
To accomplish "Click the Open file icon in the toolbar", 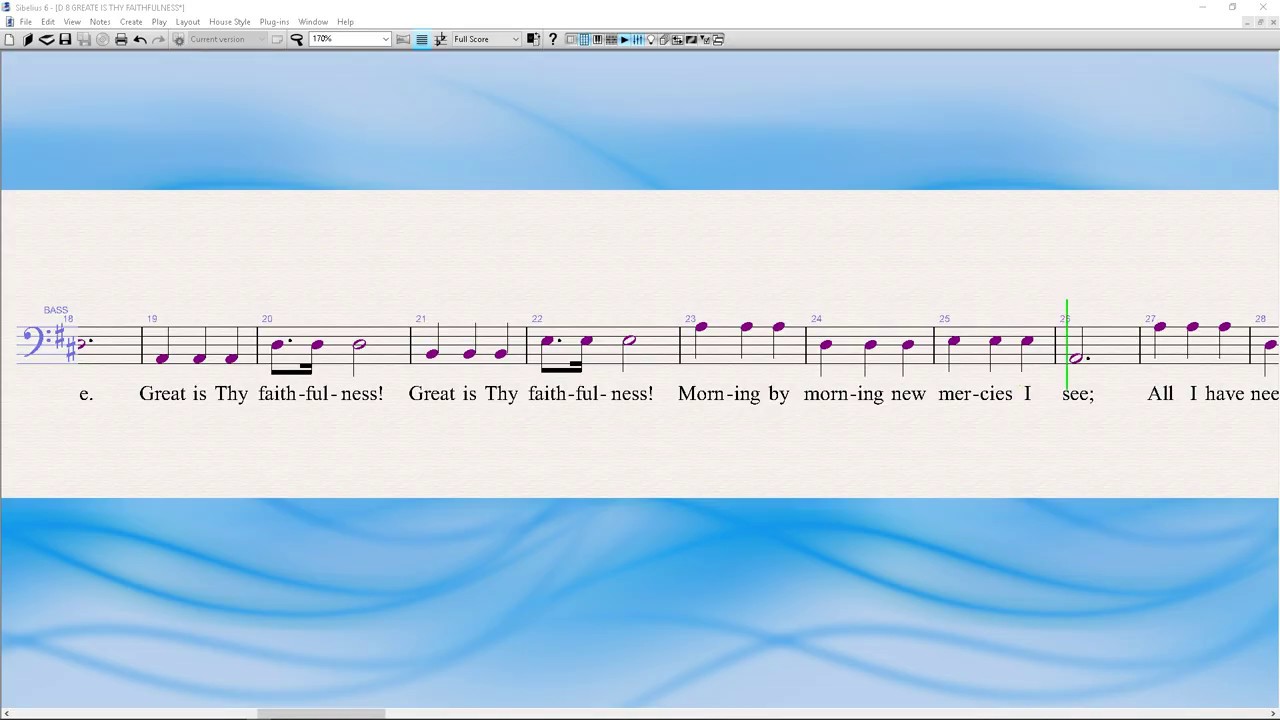I will coord(28,39).
